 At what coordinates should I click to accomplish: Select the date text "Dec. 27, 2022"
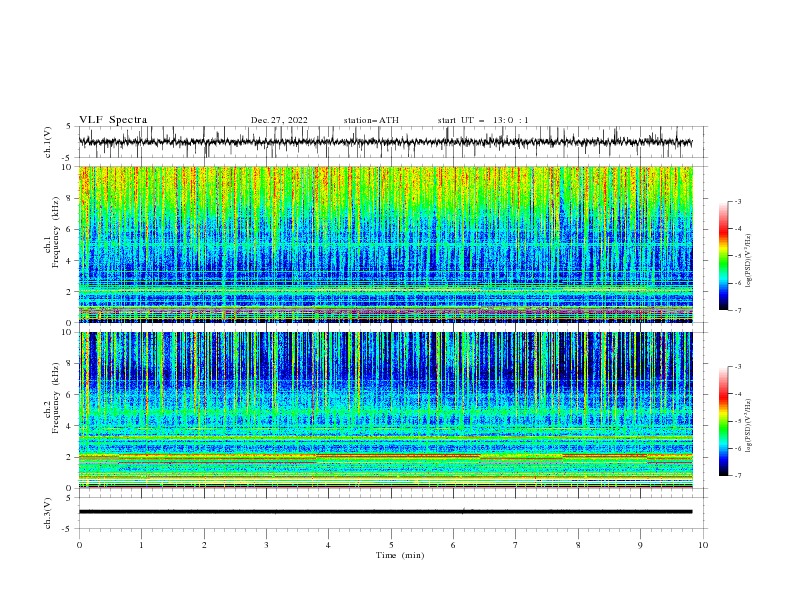click(279, 120)
